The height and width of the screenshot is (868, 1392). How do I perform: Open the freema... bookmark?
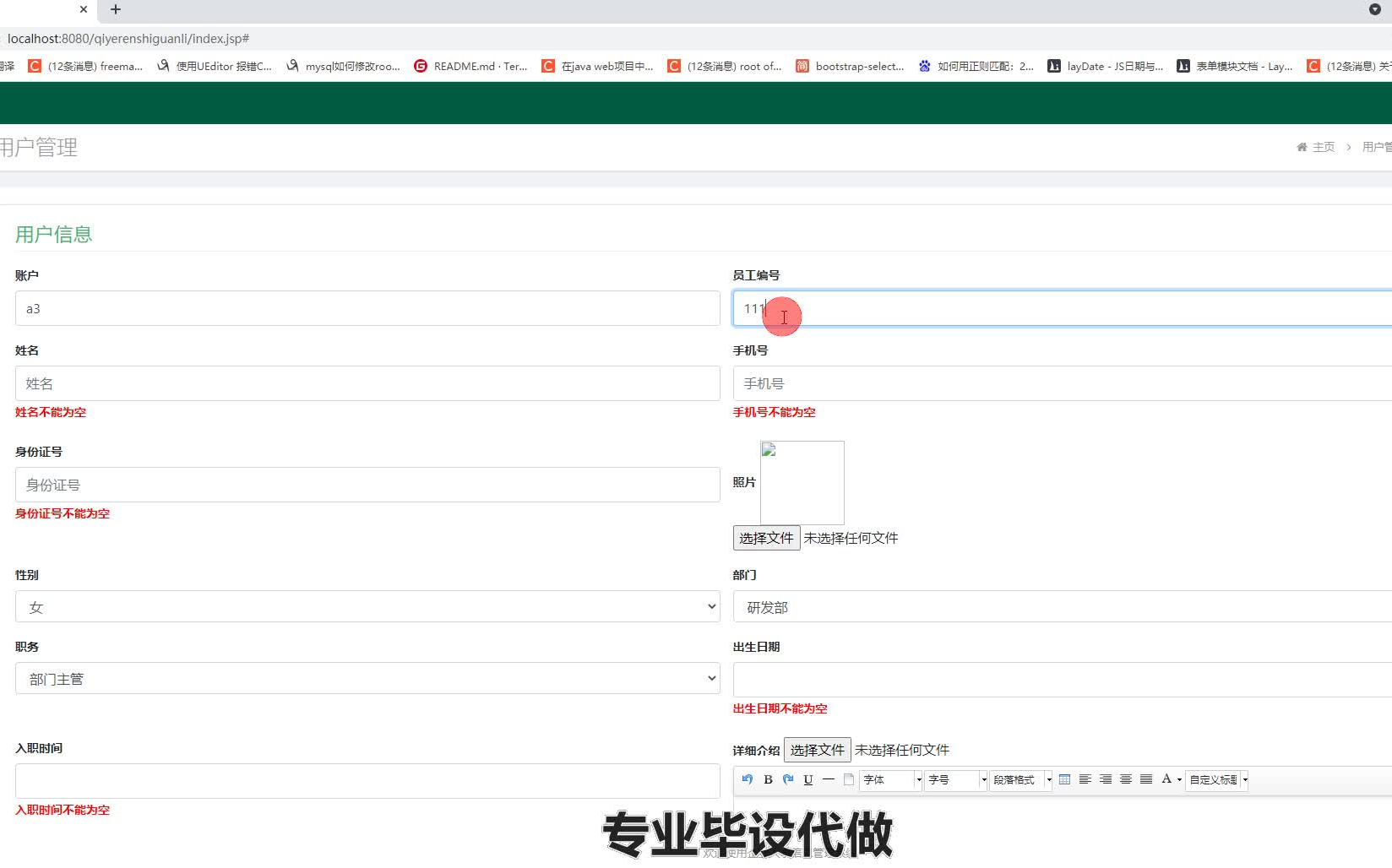click(x=85, y=66)
